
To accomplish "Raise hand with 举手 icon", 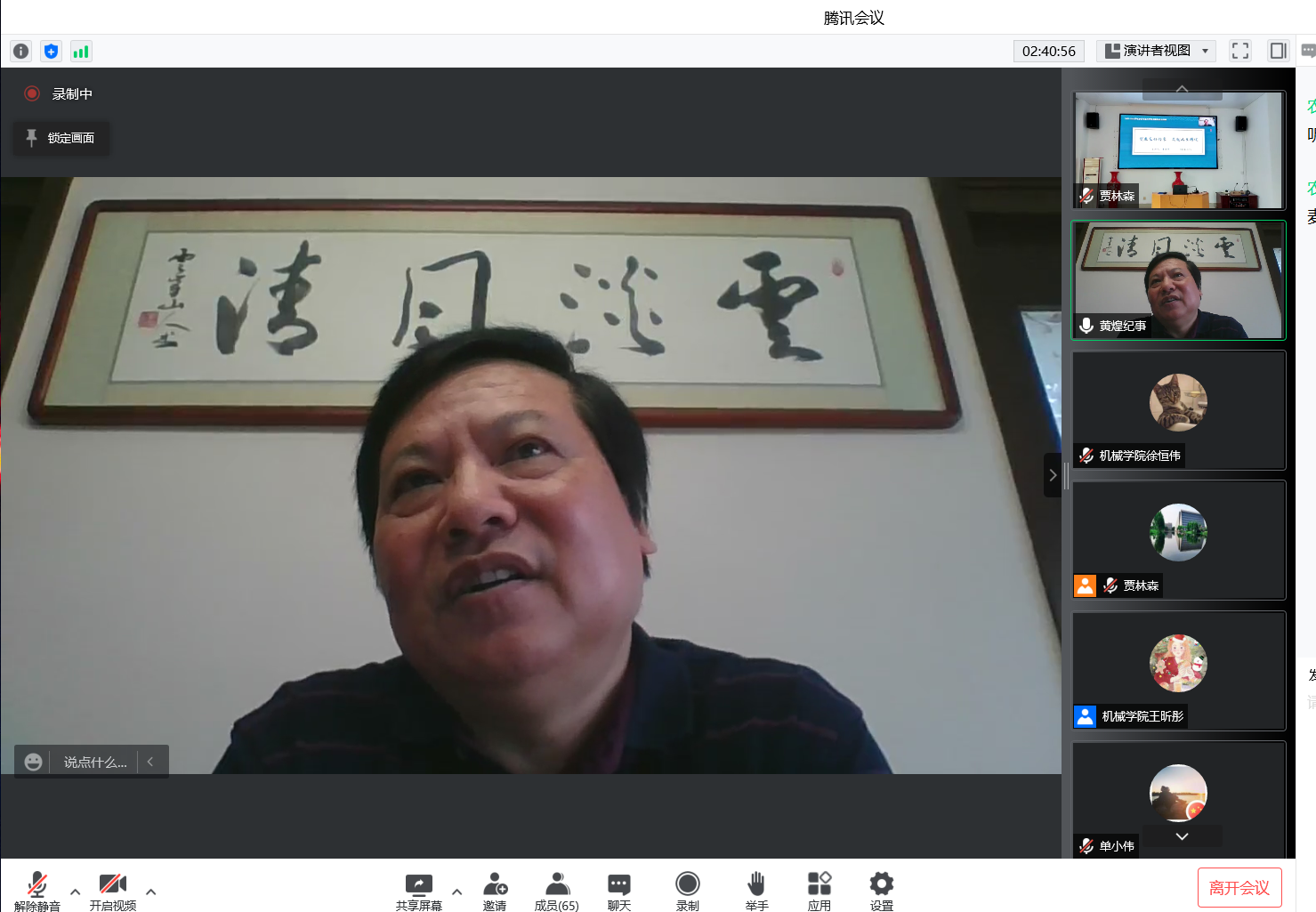I will click(756, 891).
